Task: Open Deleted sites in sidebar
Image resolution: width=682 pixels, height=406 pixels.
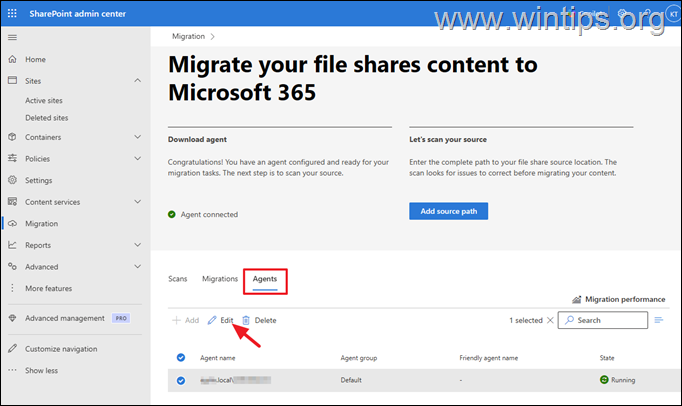Action: coord(47,118)
